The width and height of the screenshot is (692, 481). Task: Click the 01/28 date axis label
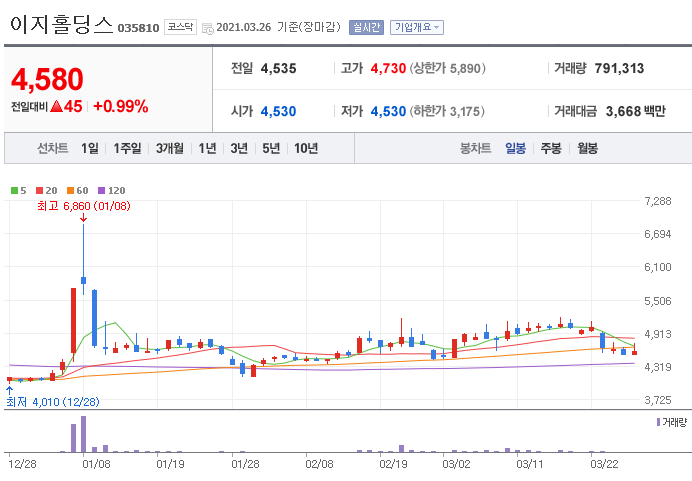tap(245, 464)
